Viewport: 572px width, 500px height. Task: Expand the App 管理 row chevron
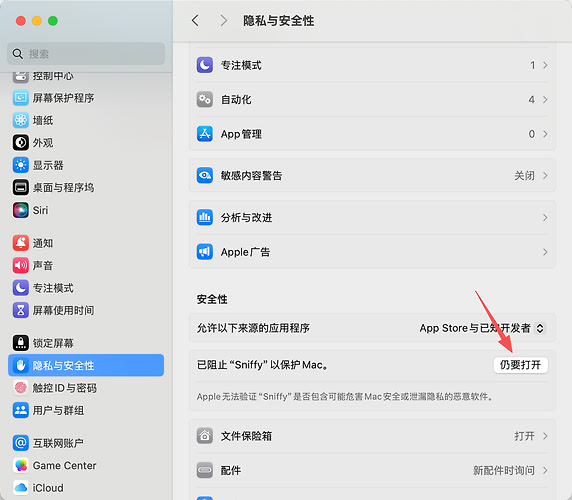pos(545,134)
